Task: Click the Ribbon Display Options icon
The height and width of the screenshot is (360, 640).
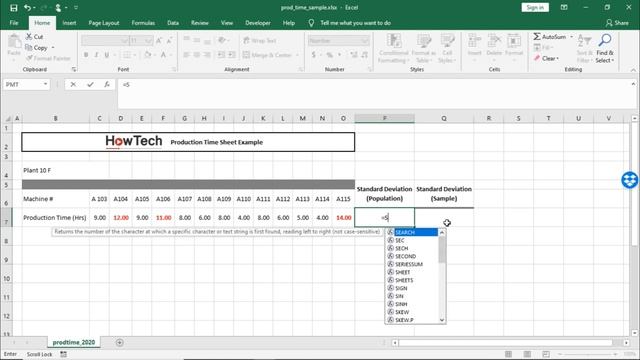Action: pos(564,7)
